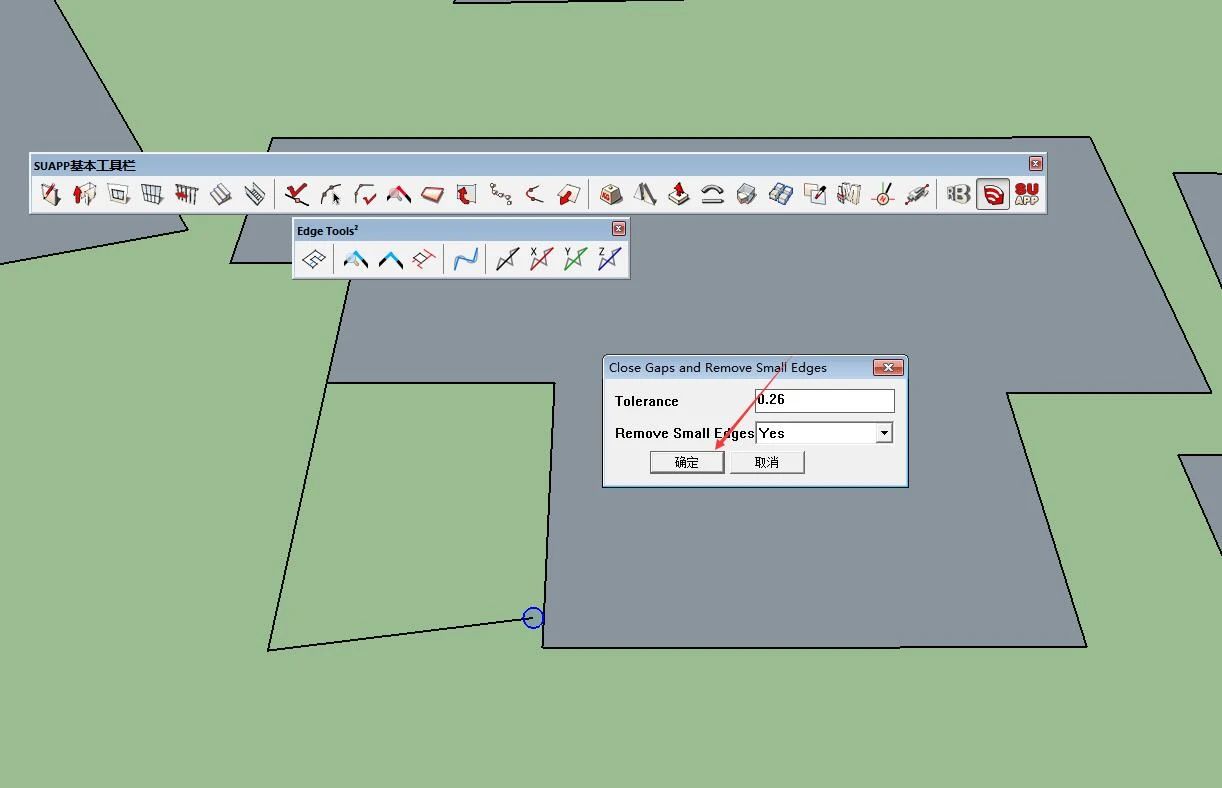Click the printer icon in SUAPP toolbar
The image size is (1222, 788).
[746, 194]
